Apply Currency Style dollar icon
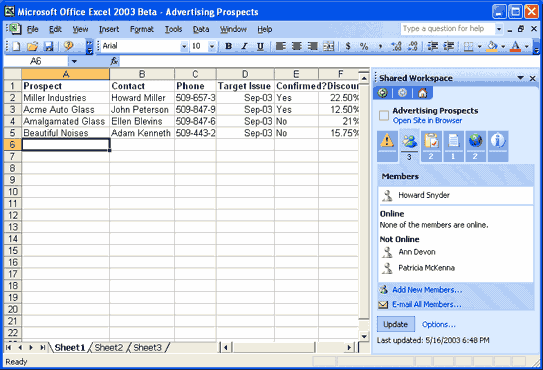Image resolution: width=543 pixels, height=370 pixels. 348,46
